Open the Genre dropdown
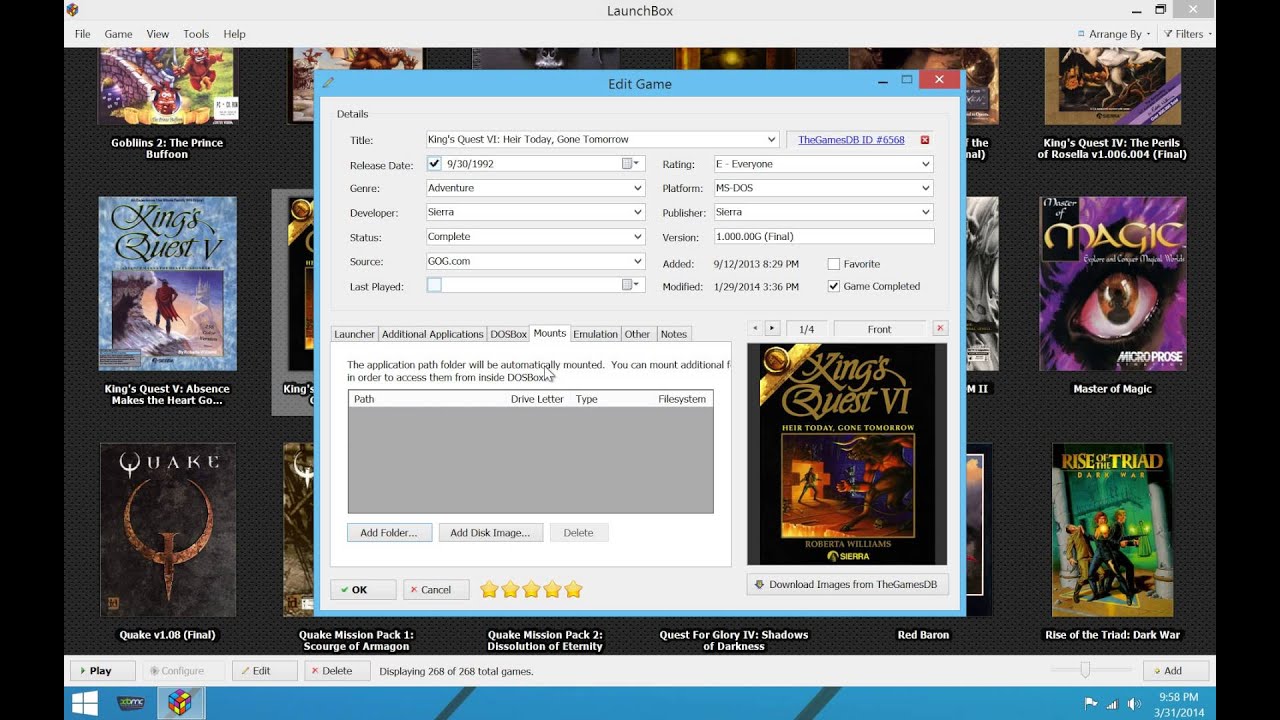The width and height of the screenshot is (1280, 720). pos(638,188)
